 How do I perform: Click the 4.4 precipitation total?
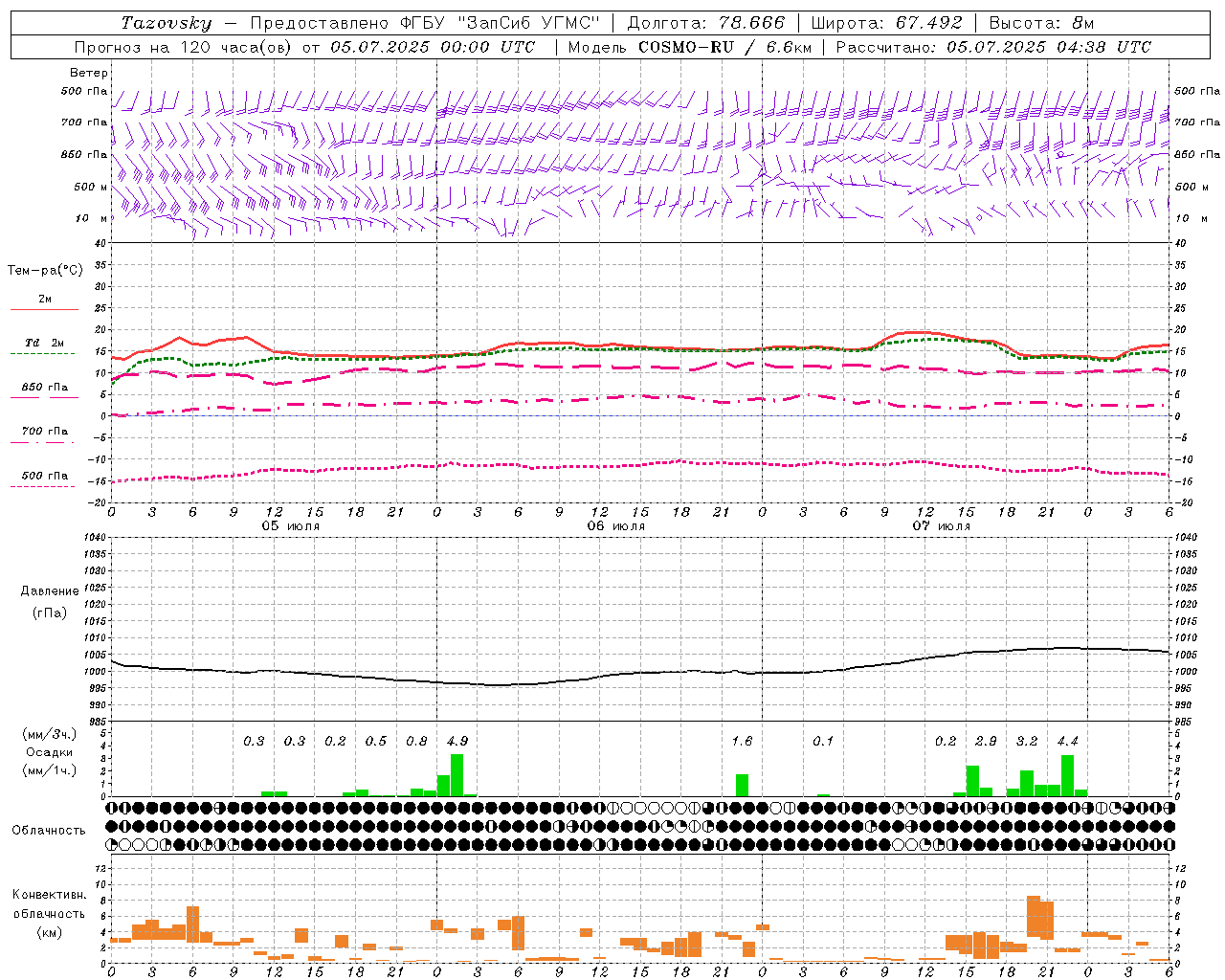(x=1067, y=741)
